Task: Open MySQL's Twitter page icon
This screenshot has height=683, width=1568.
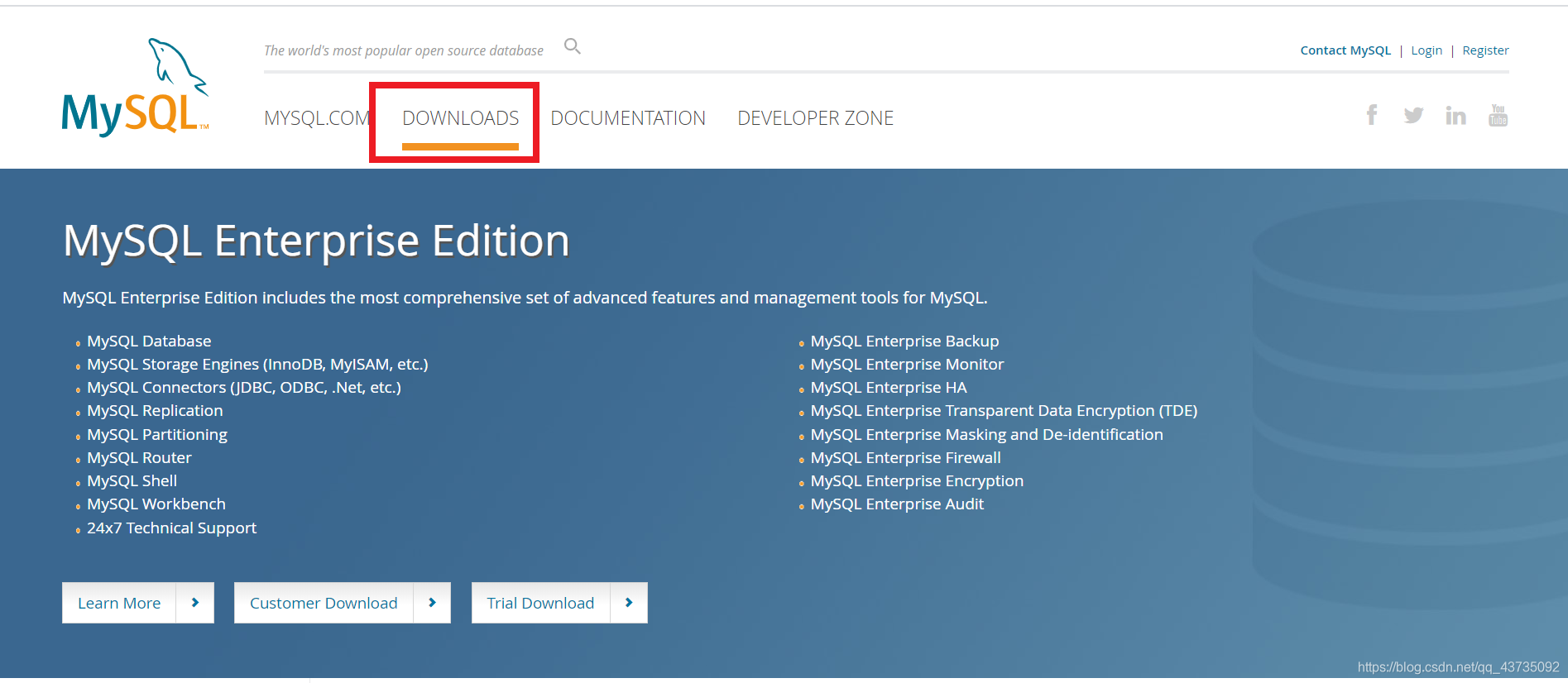Action: [x=1413, y=116]
